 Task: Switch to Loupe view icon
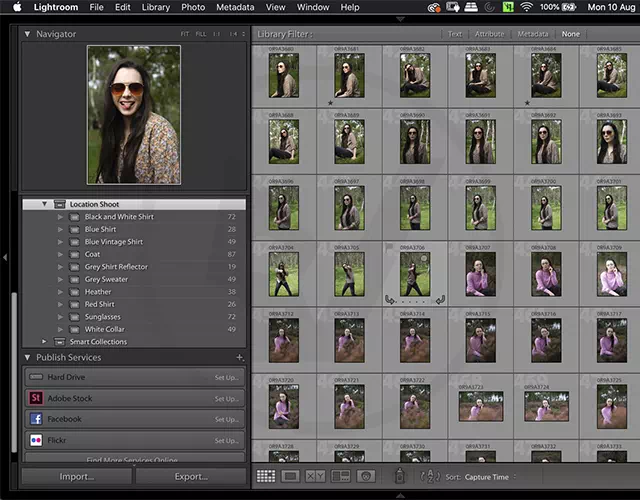(x=290, y=476)
